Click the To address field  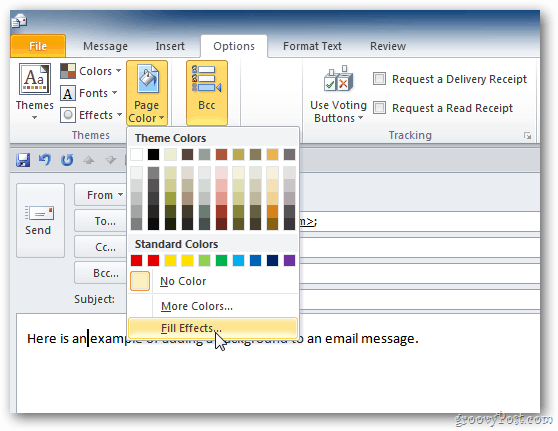pyautogui.click(x=419, y=221)
